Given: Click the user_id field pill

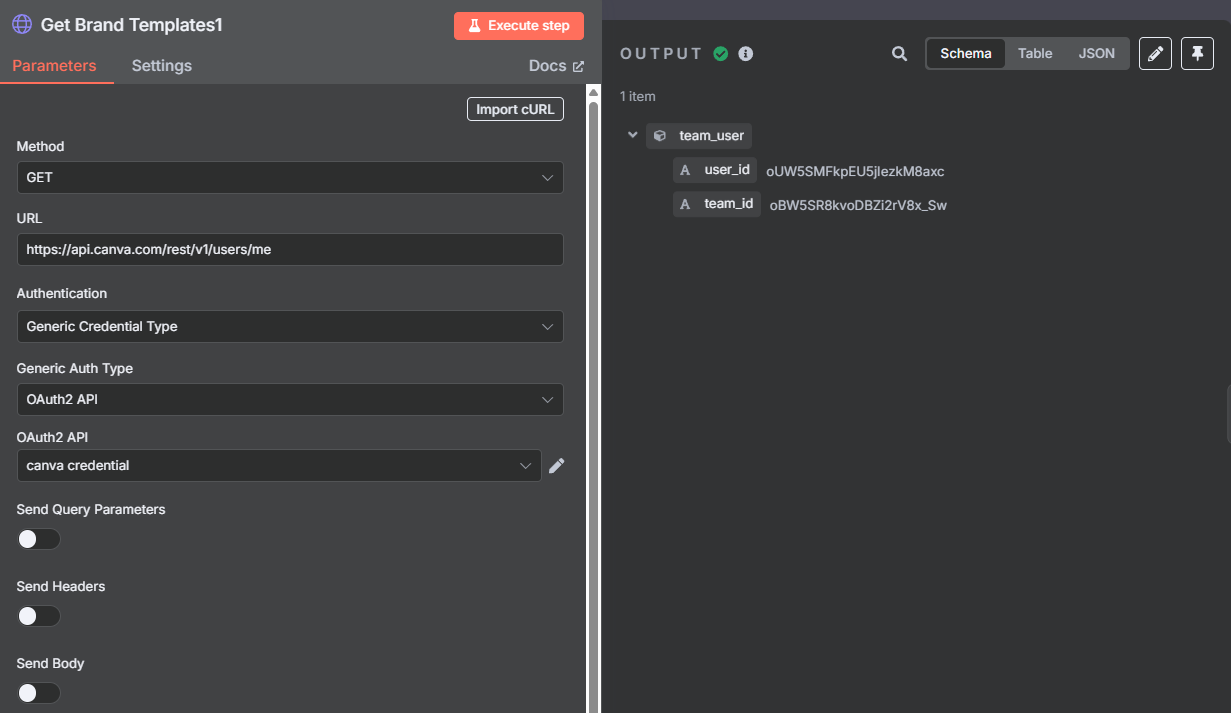Looking at the screenshot, I should click(x=715, y=170).
